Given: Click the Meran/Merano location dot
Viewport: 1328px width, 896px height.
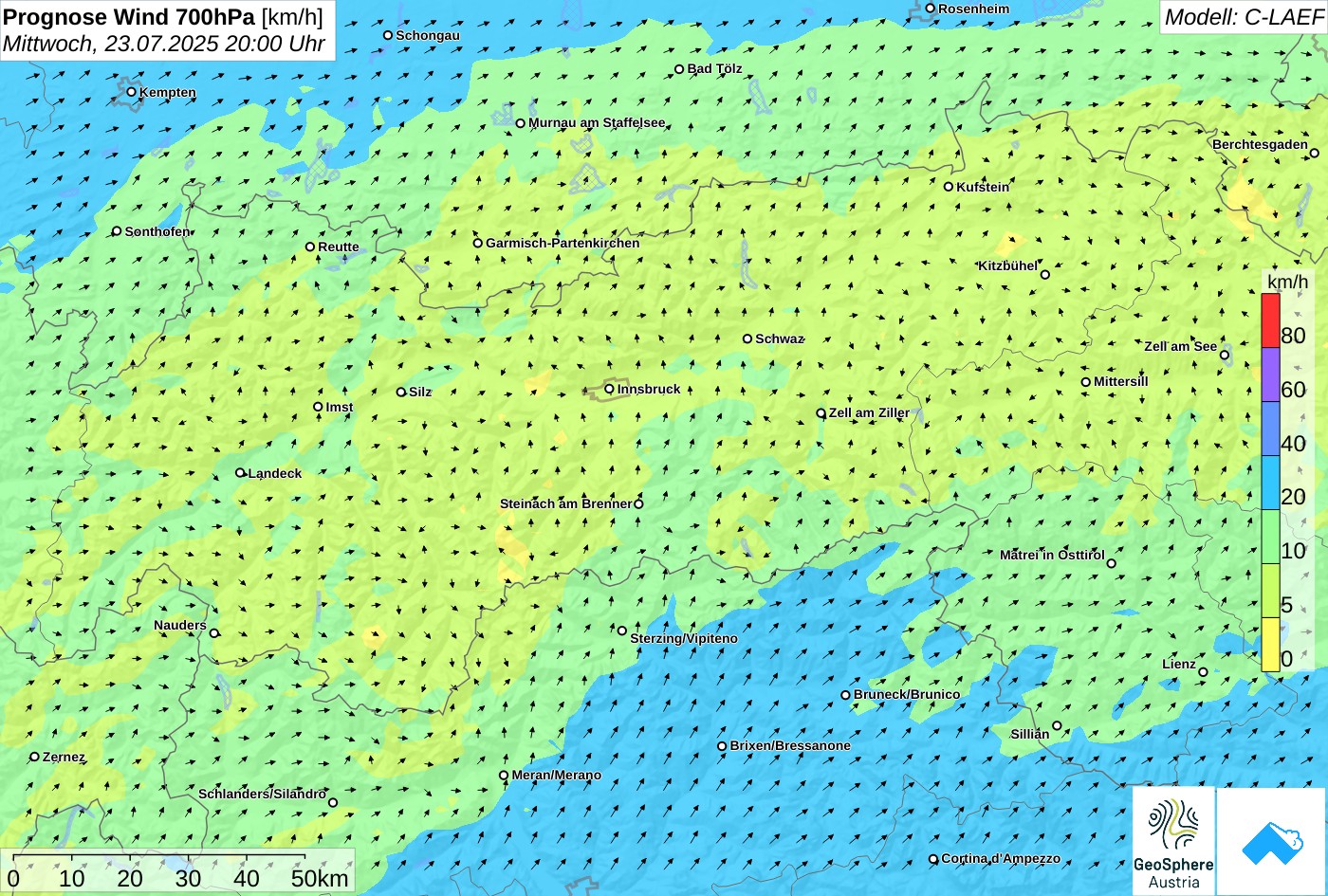Looking at the screenshot, I should pyautogui.click(x=504, y=776).
